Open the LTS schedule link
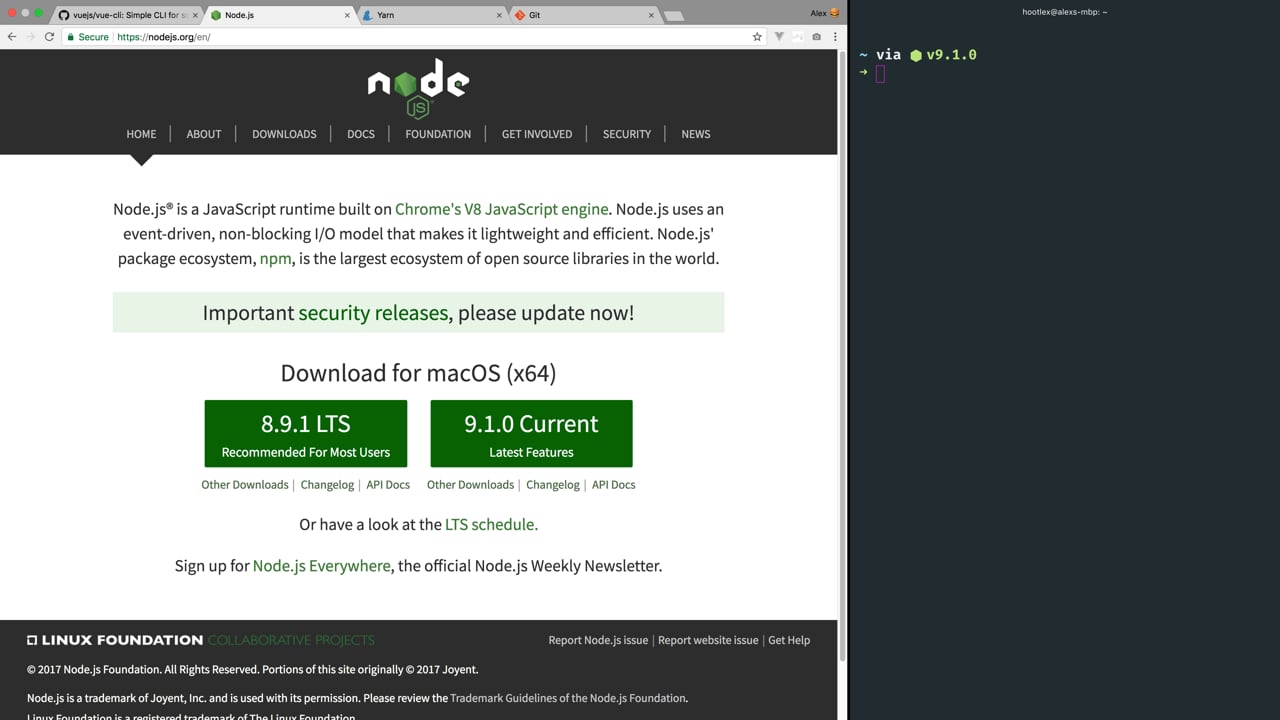This screenshot has height=720, width=1280. [491, 524]
